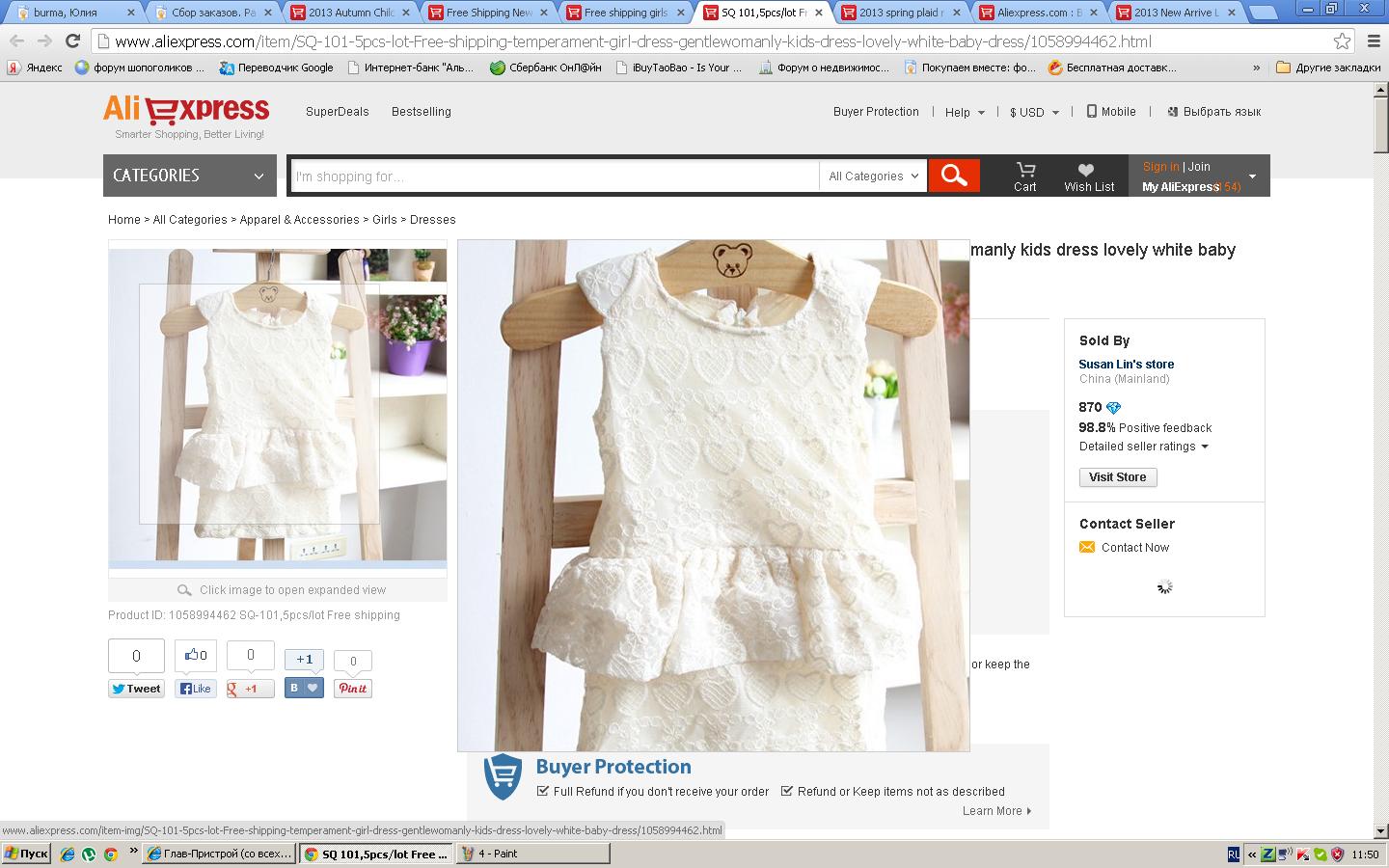Open the All Categories search filter dropdown

pyautogui.click(x=873, y=176)
